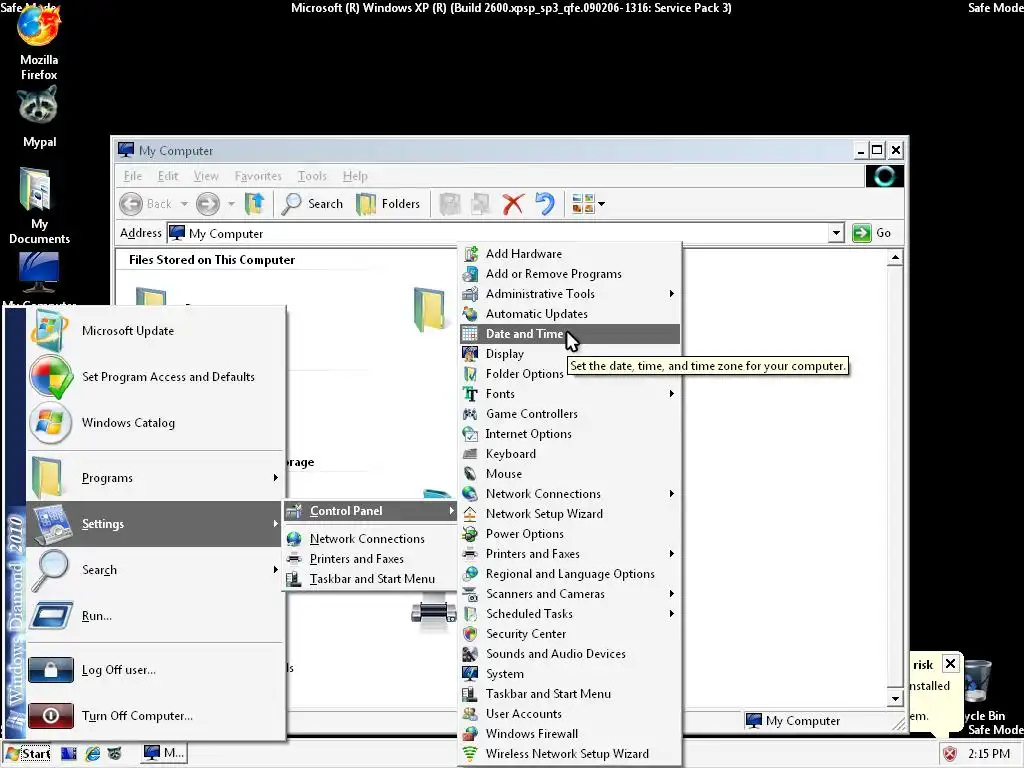Open the address bar dropdown arrow
The image size is (1024, 768).
(836, 233)
